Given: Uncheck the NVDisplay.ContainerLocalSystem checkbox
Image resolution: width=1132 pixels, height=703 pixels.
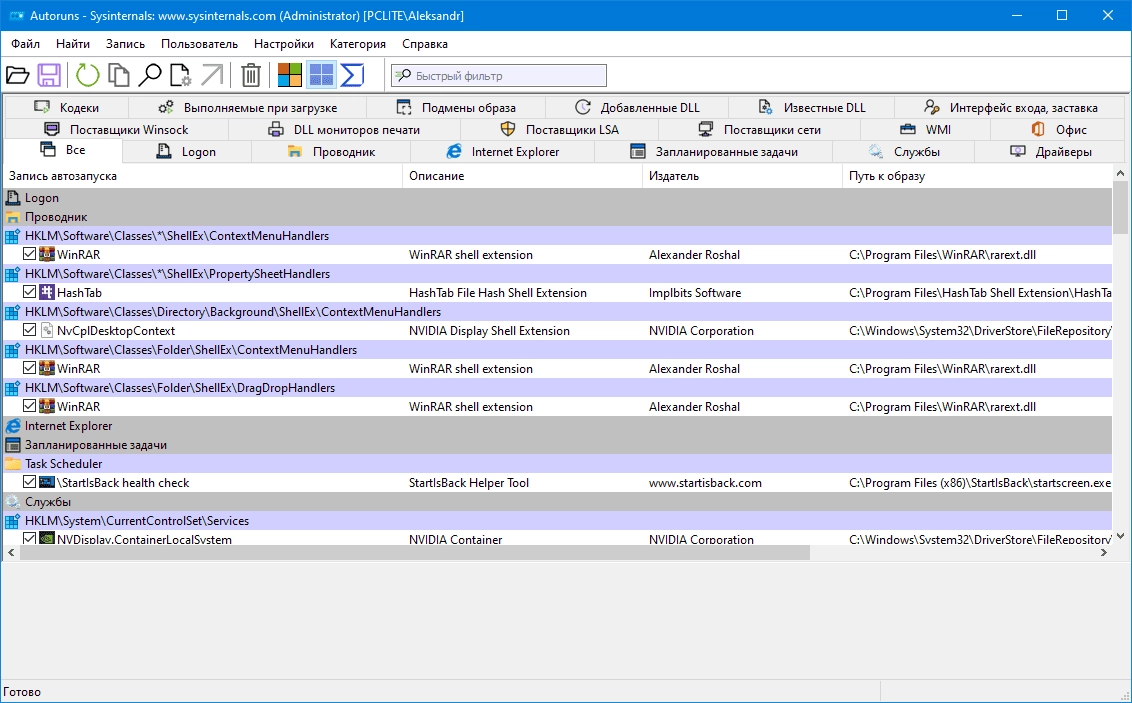Looking at the screenshot, I should (x=30, y=538).
